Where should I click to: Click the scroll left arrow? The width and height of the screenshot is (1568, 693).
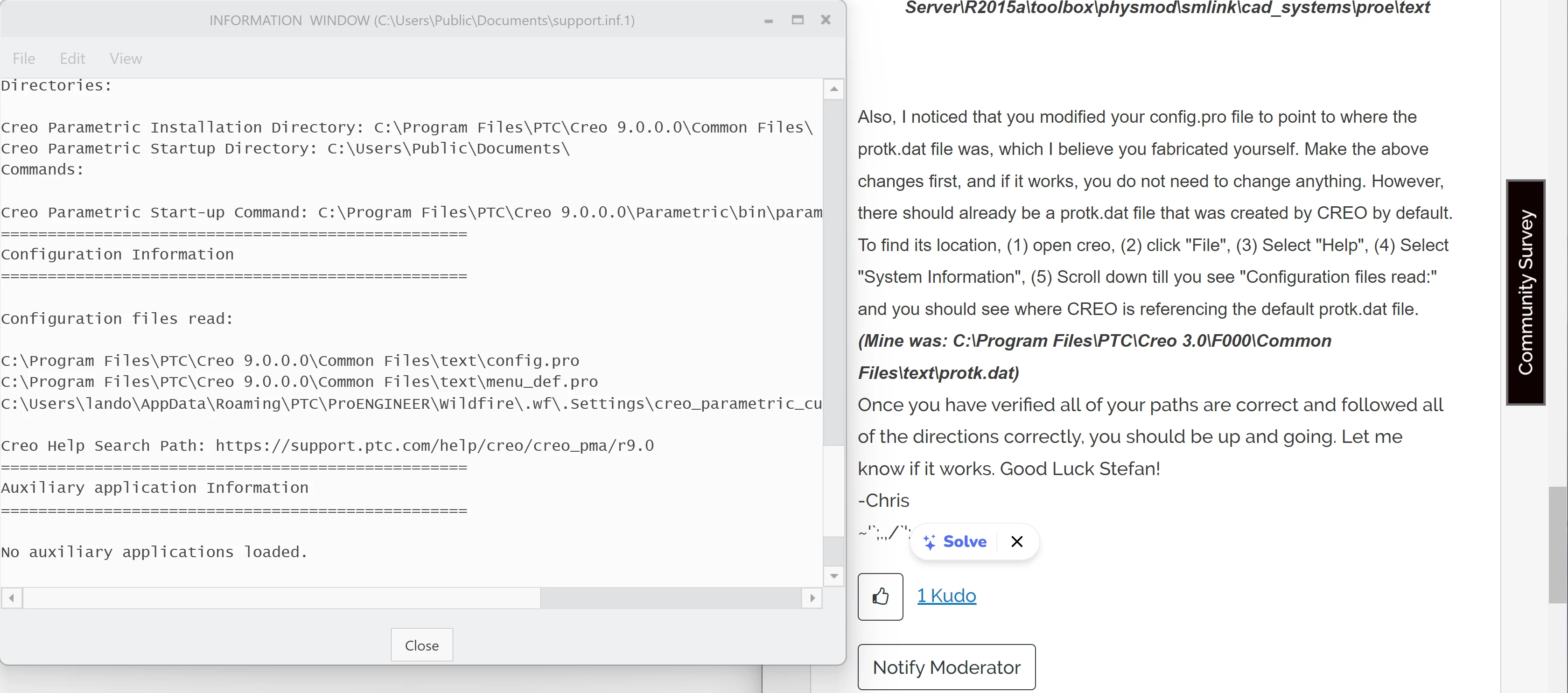[12, 598]
